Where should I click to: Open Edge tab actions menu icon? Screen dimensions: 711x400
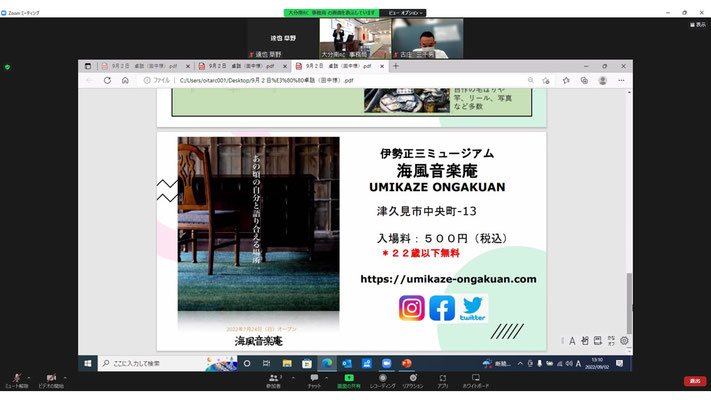88,66
